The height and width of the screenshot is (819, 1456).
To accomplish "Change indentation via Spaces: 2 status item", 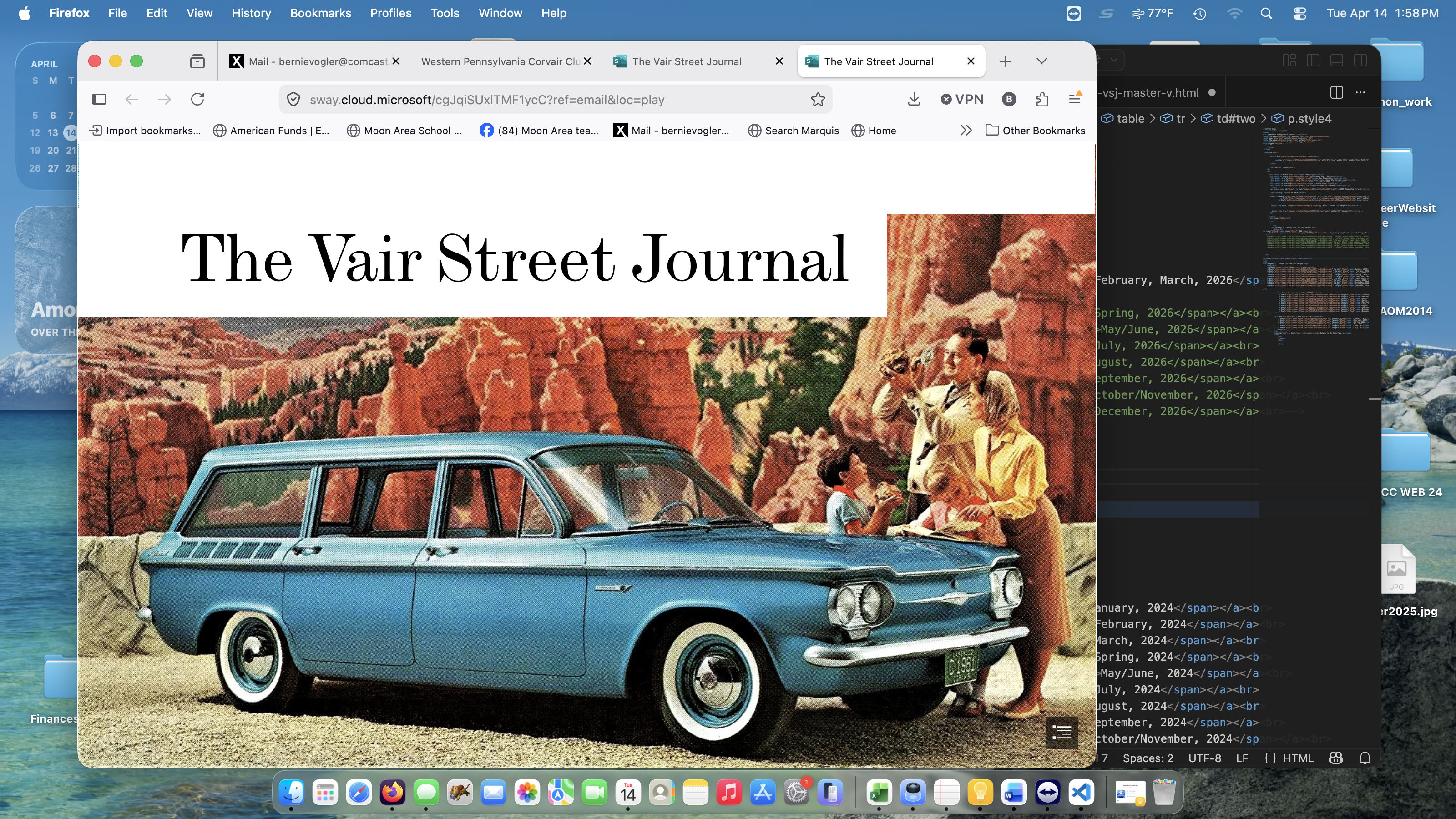I will (x=1148, y=758).
